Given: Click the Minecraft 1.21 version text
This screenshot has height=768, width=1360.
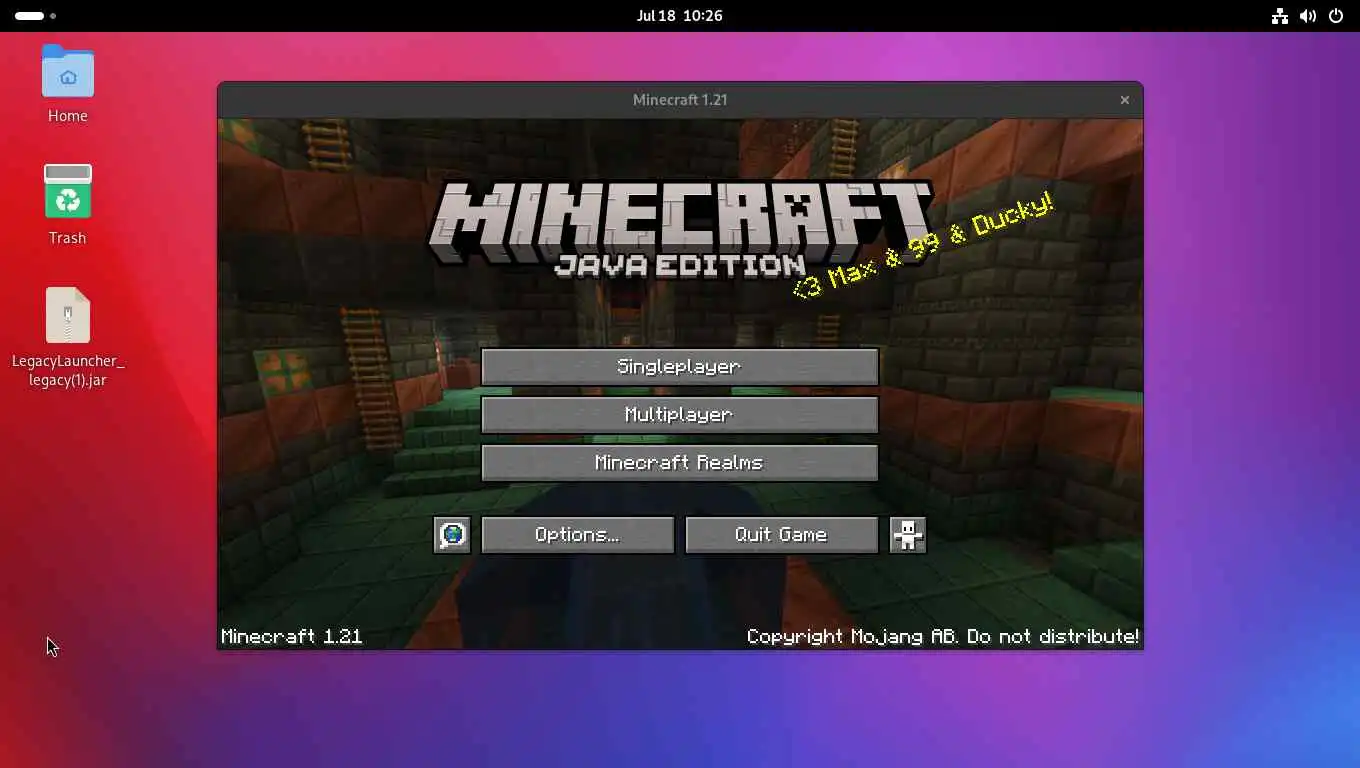Looking at the screenshot, I should (x=291, y=636).
